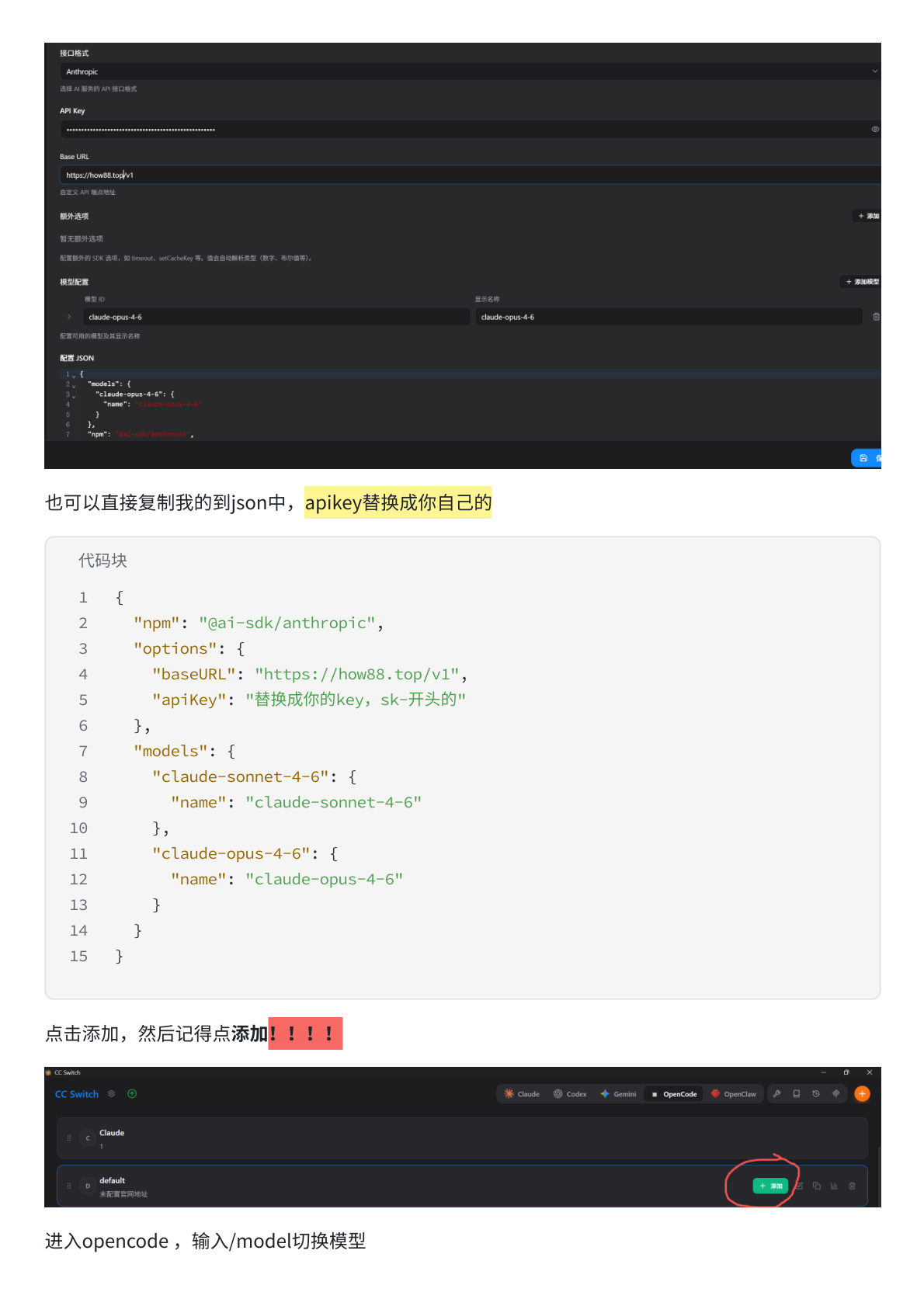Click the history clock icon in the CC Switch toolbar

tap(816, 1093)
